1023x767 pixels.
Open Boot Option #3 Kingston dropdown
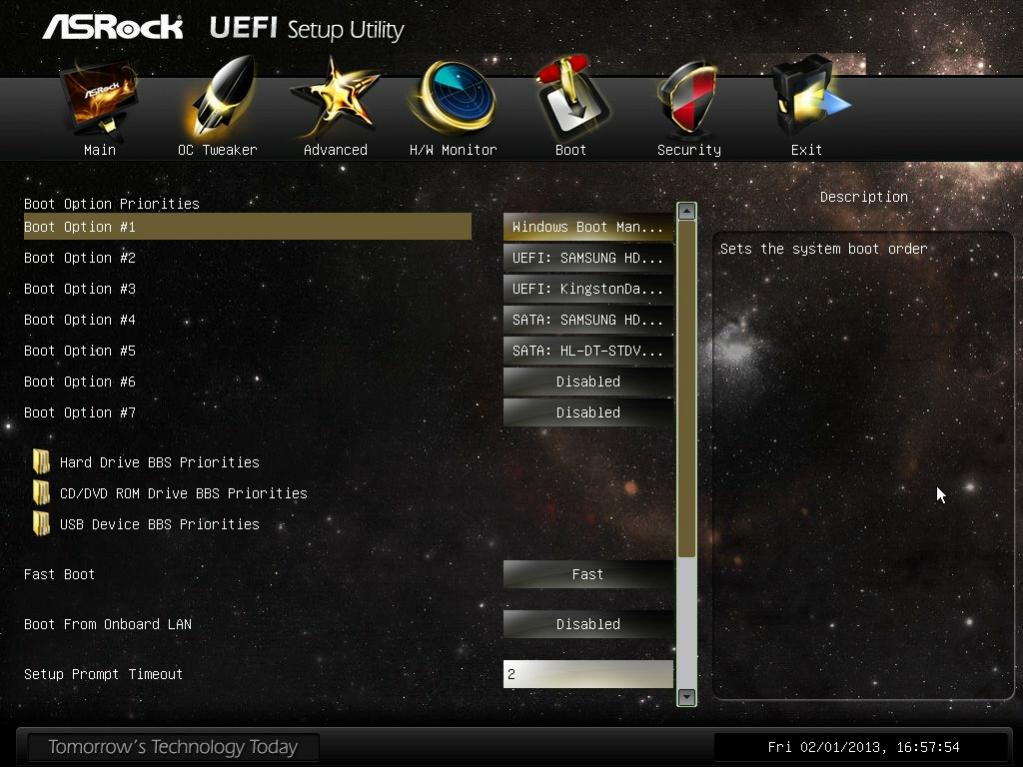click(588, 289)
